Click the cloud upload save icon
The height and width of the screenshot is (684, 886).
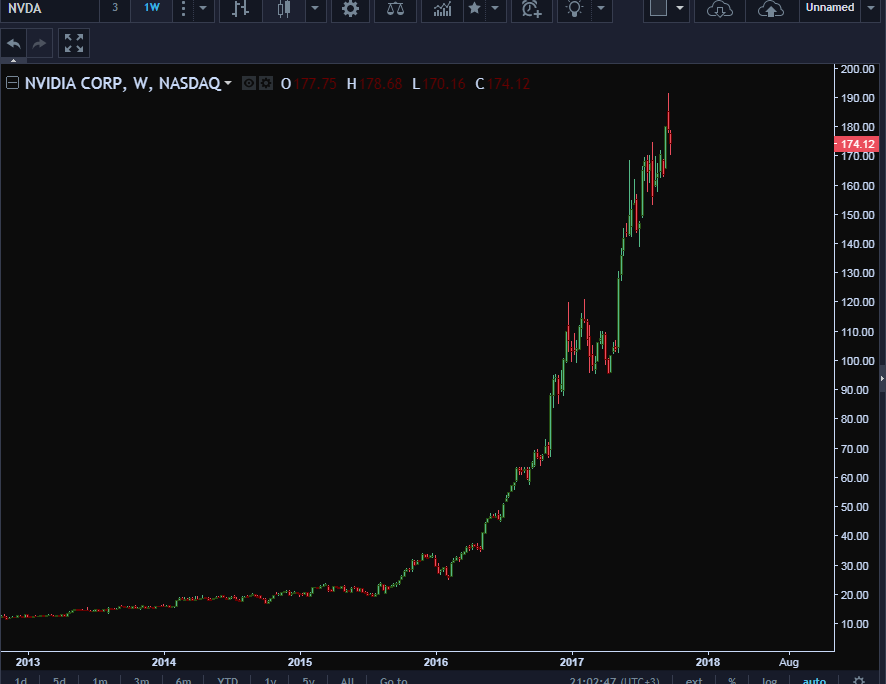point(770,9)
